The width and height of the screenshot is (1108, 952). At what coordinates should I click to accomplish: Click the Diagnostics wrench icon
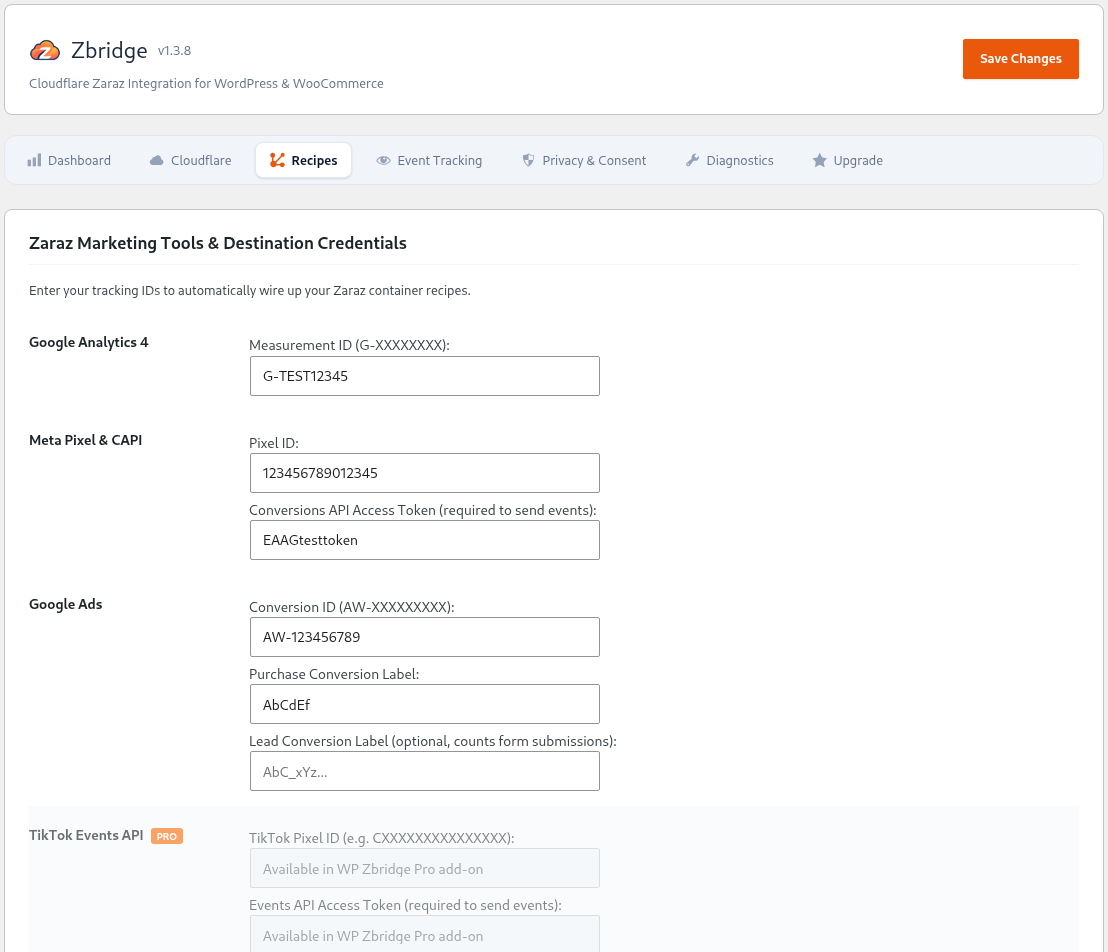coord(692,160)
